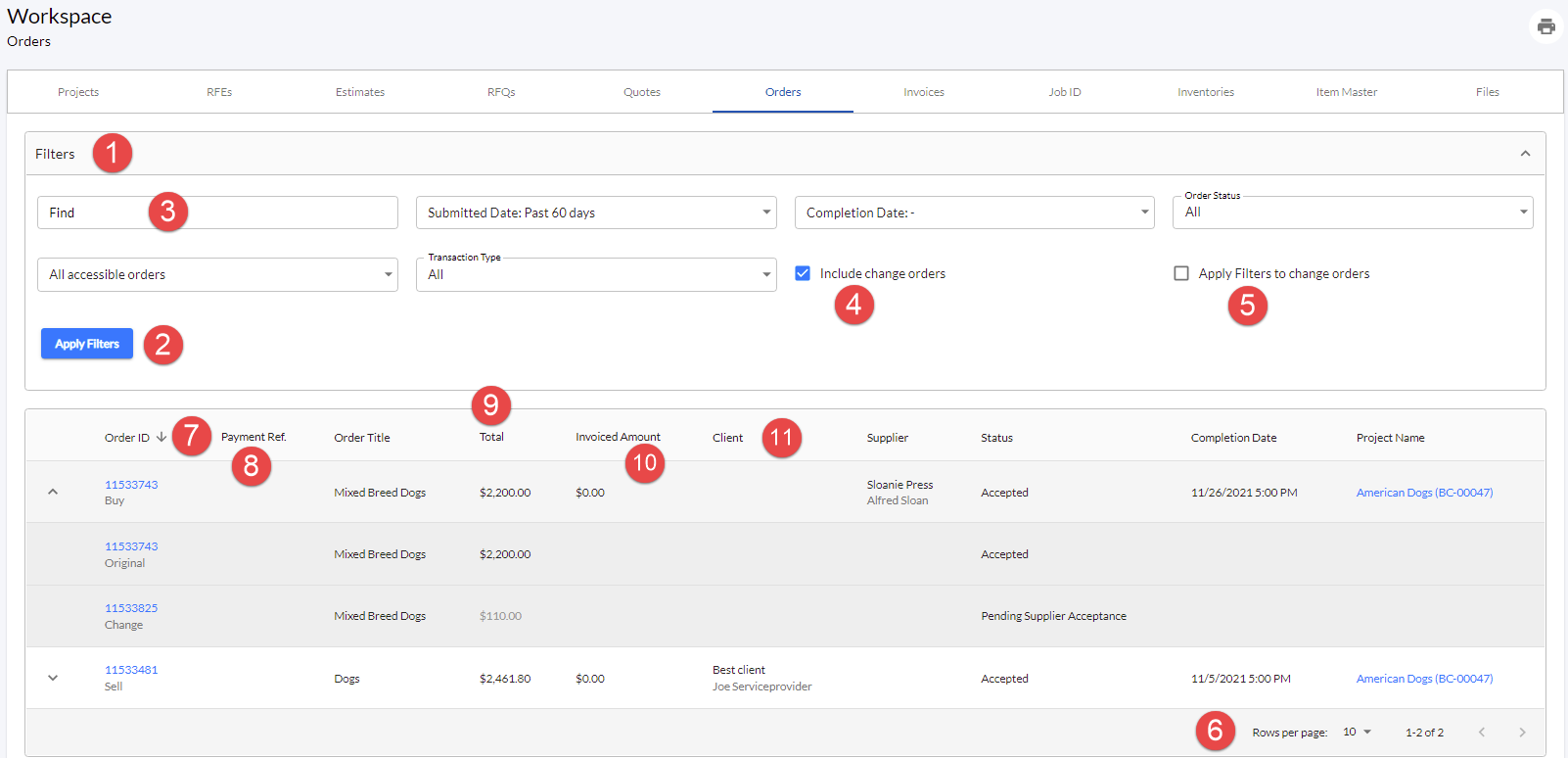Click Completion Date column header
The width and height of the screenshot is (1568, 758).
pyautogui.click(x=1233, y=438)
